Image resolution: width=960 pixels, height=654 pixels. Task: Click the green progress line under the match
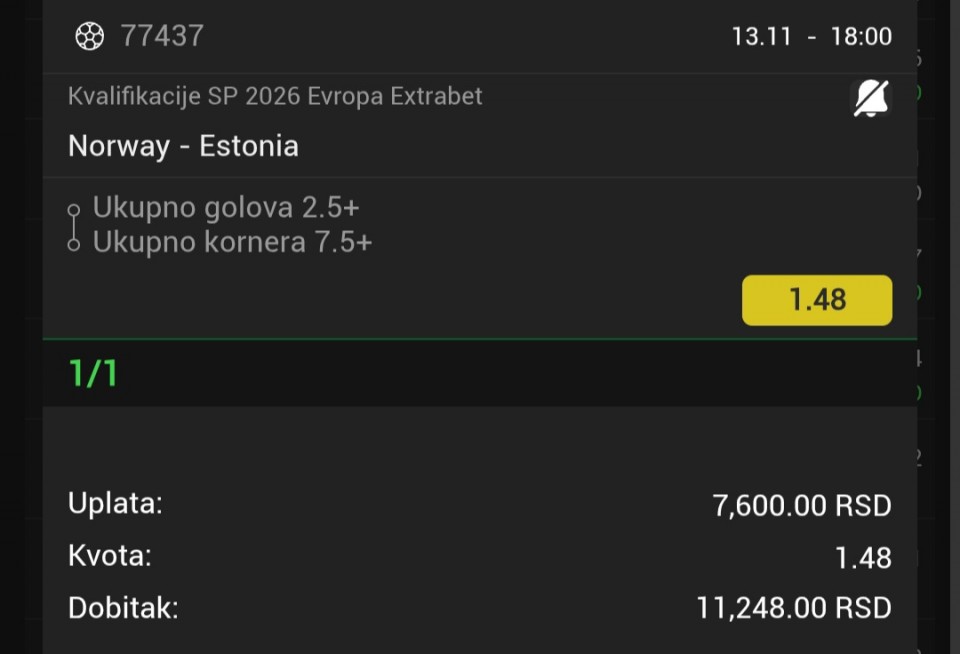(480, 340)
